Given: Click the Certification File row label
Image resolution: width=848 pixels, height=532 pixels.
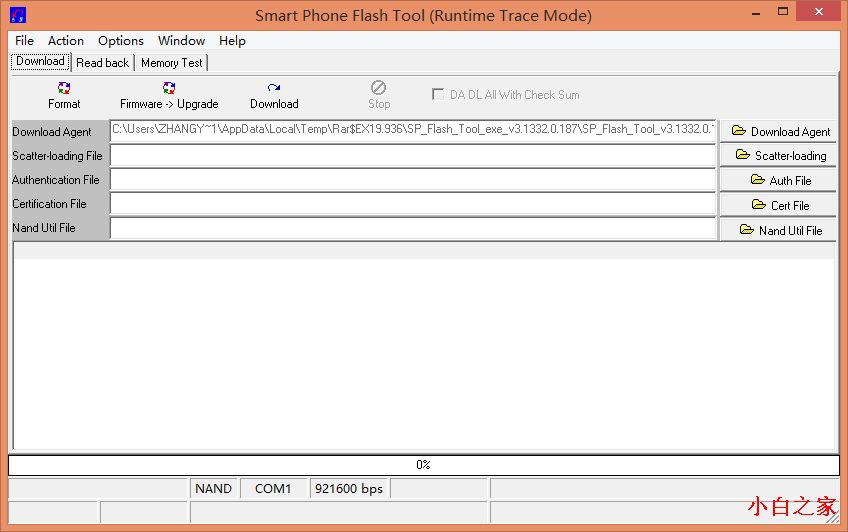Looking at the screenshot, I should (49, 204).
